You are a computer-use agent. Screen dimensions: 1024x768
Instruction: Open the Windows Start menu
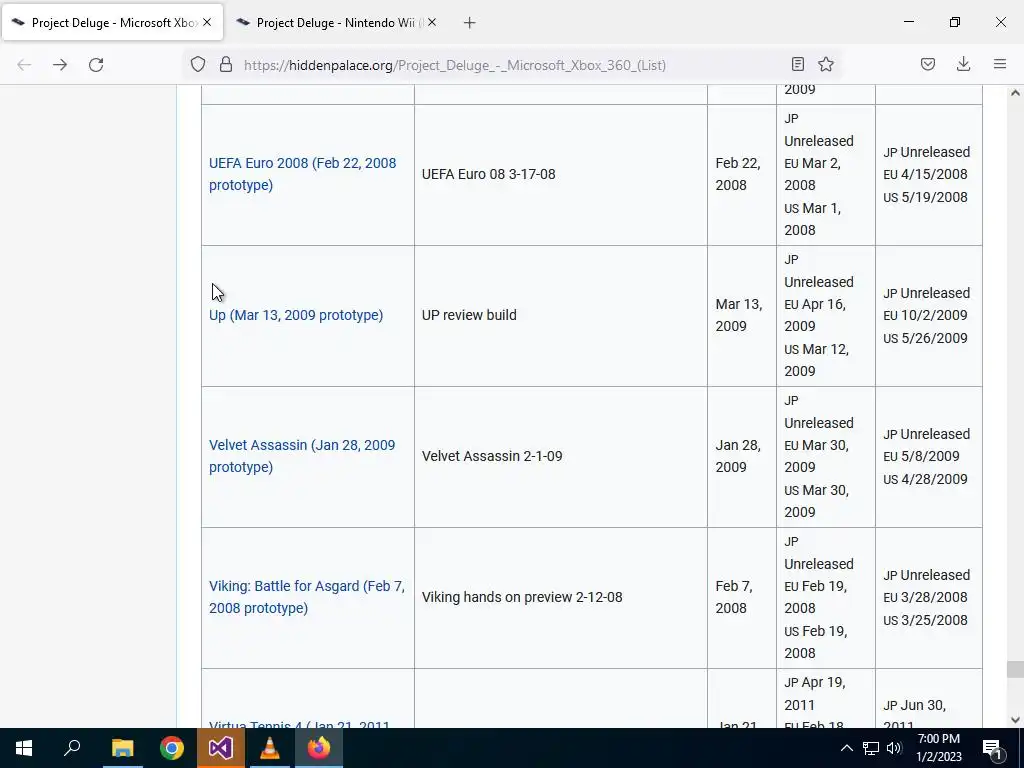24,748
